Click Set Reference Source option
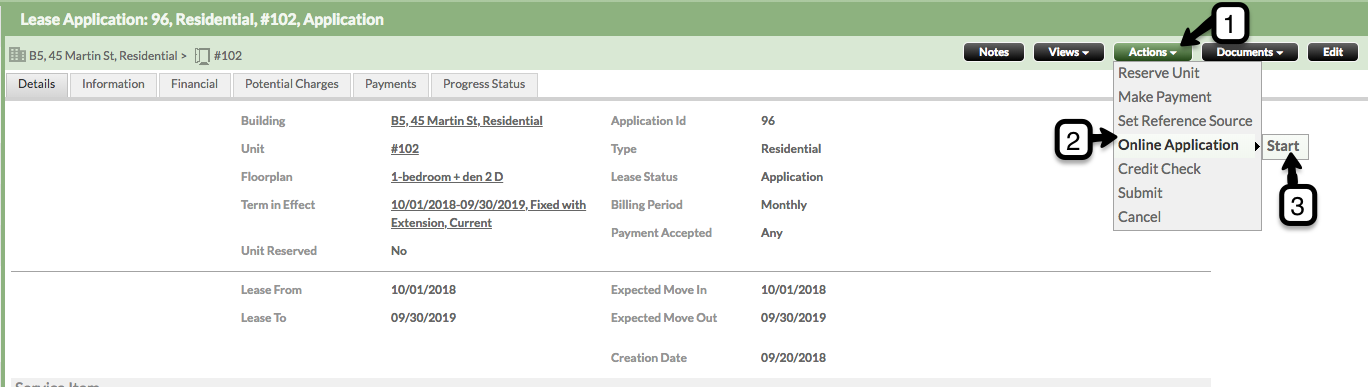The width and height of the screenshot is (1368, 387). click(x=1187, y=121)
